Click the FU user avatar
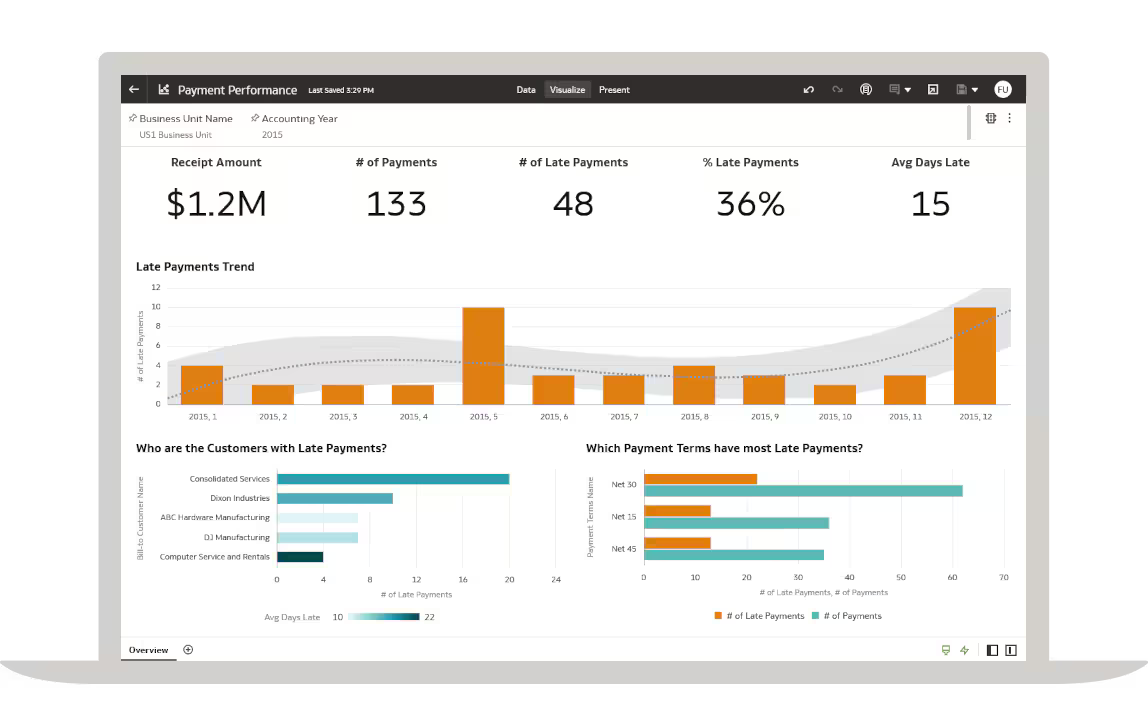 point(1003,90)
